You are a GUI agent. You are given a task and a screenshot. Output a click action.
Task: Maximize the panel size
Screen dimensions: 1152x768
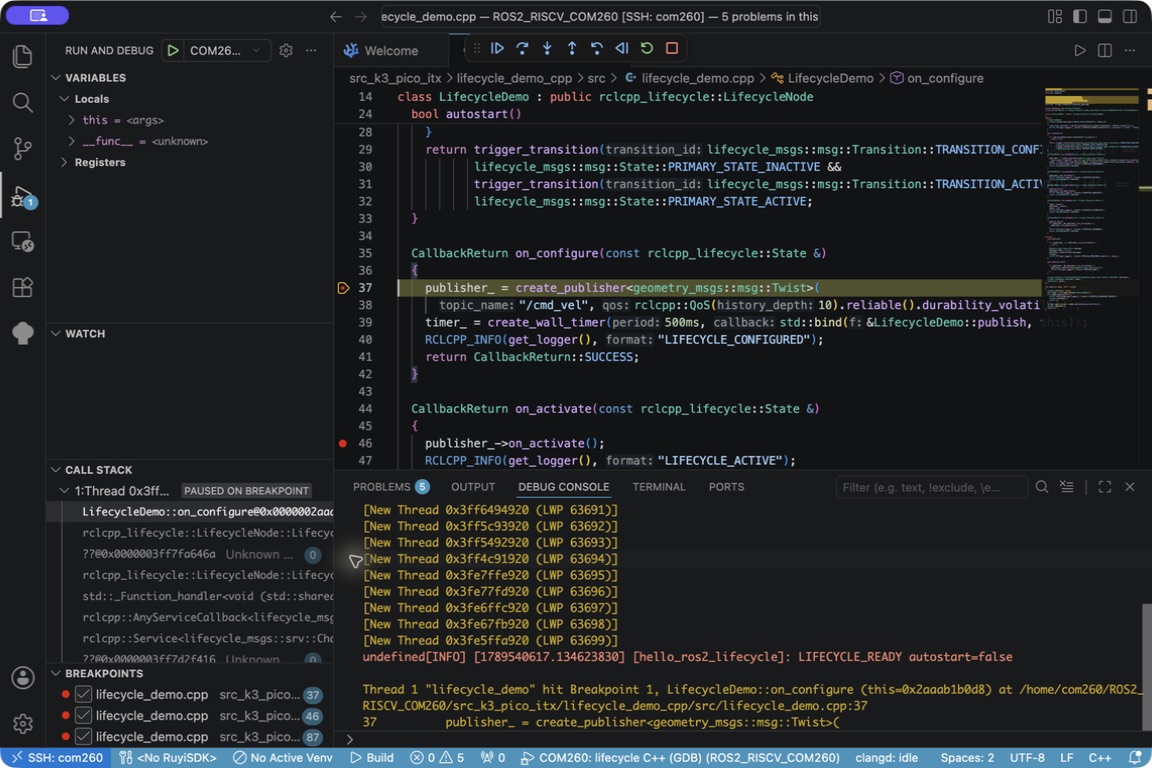coord(1105,487)
